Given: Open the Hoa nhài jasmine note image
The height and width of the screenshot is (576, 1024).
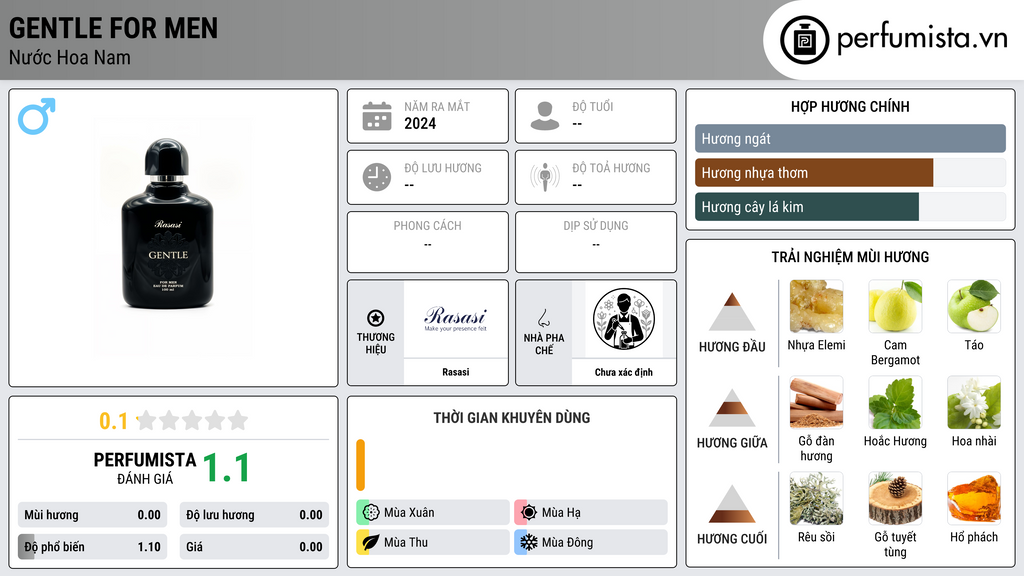Looking at the screenshot, I should (974, 402).
